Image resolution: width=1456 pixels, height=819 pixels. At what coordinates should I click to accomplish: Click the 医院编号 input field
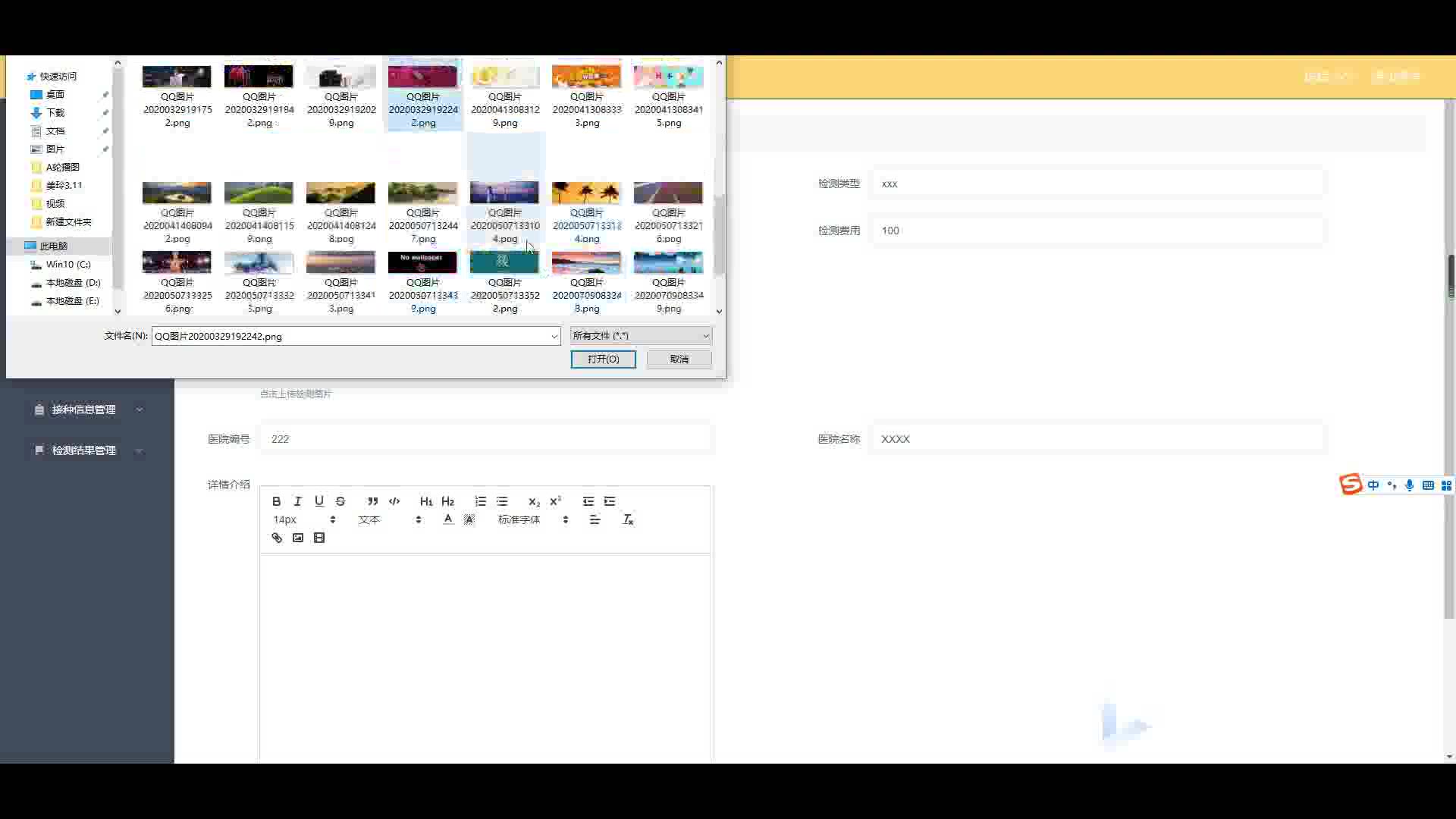coord(485,438)
